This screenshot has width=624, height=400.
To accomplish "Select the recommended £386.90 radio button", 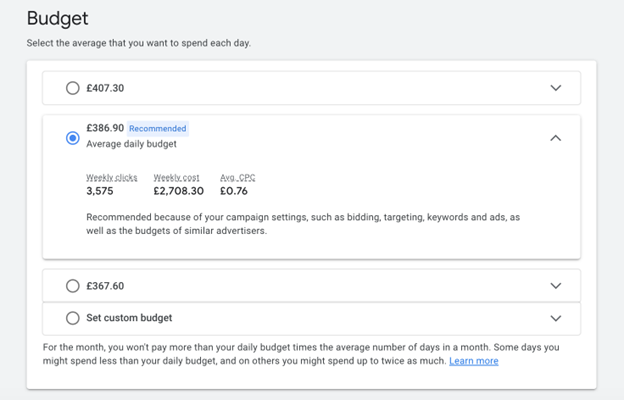I will point(72,138).
